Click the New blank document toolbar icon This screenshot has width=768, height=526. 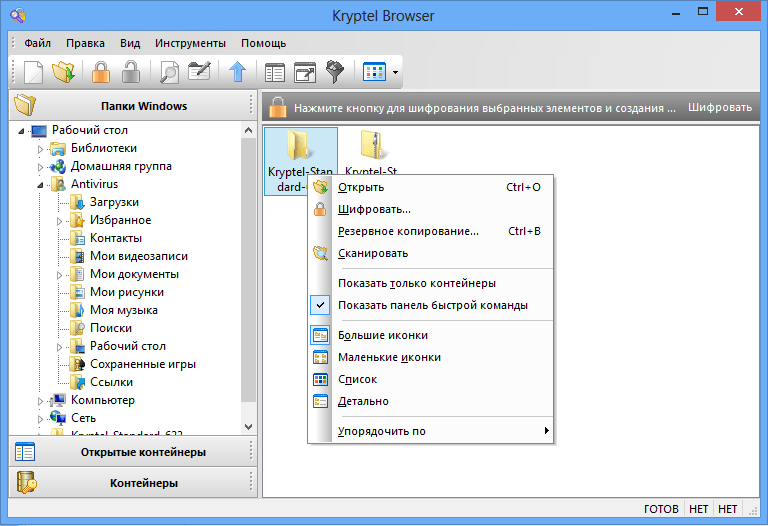pos(34,72)
